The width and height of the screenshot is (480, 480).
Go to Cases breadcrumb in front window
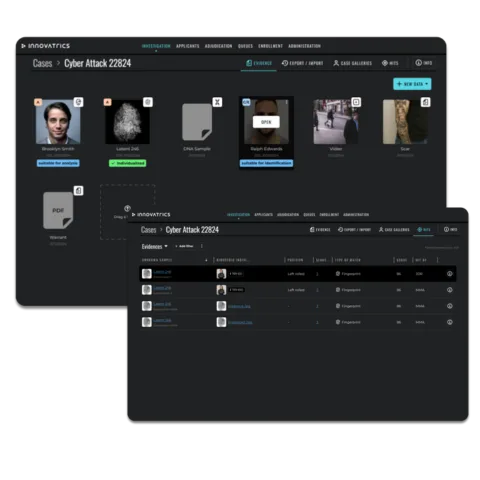(148, 230)
